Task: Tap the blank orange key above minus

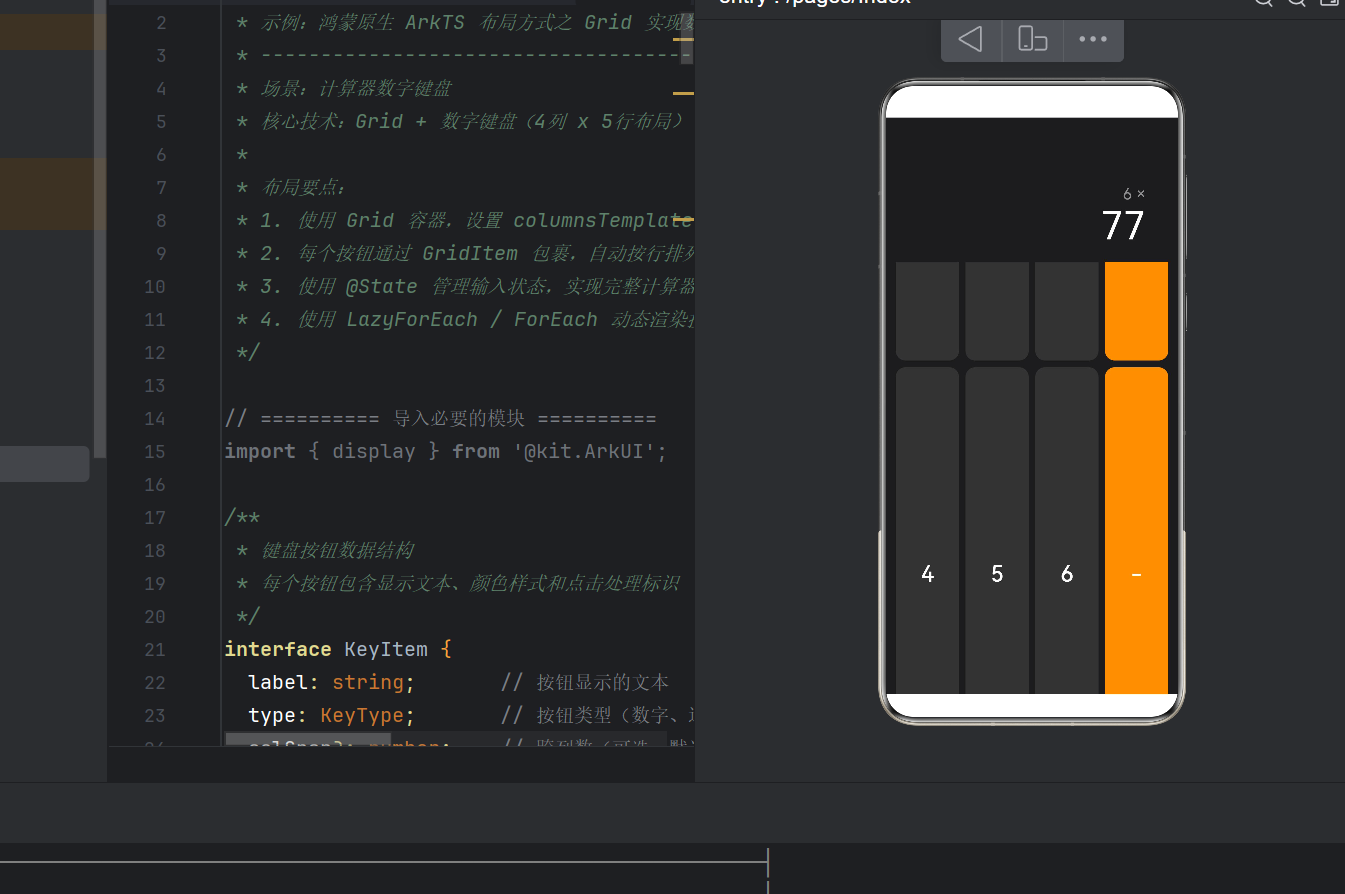Action: pos(1136,311)
